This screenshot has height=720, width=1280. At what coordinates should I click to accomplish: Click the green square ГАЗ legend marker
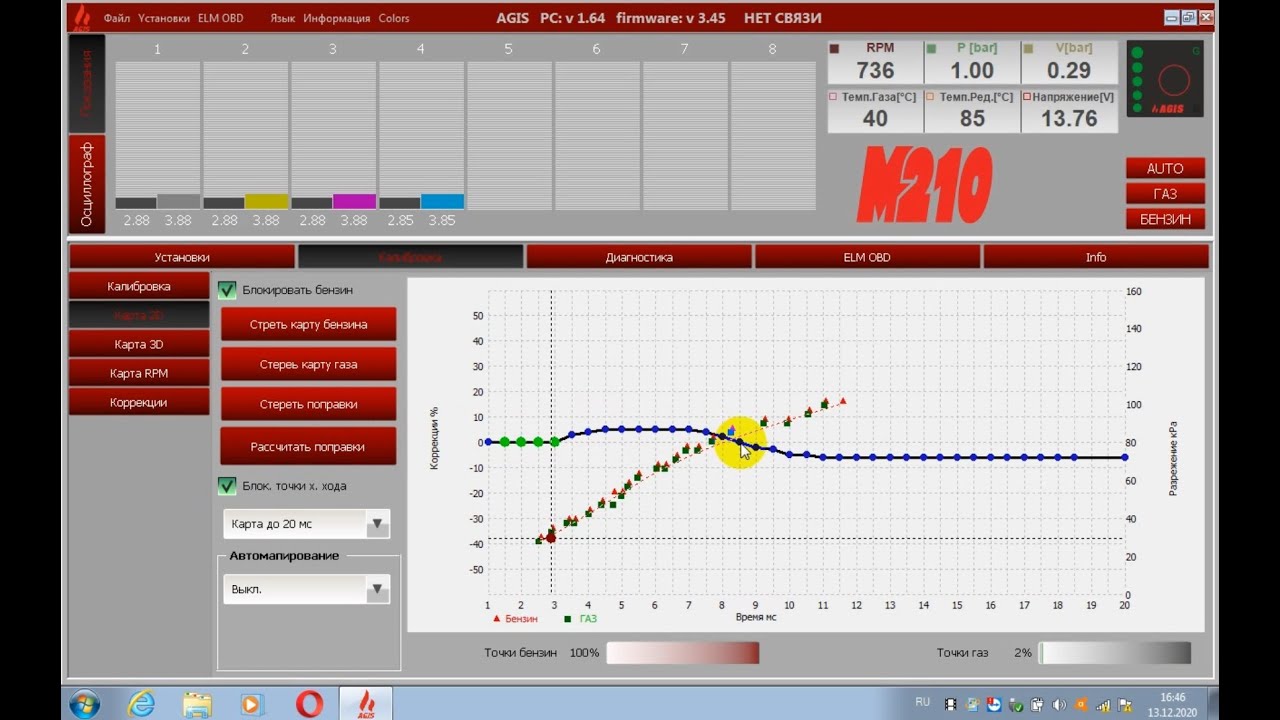point(568,619)
